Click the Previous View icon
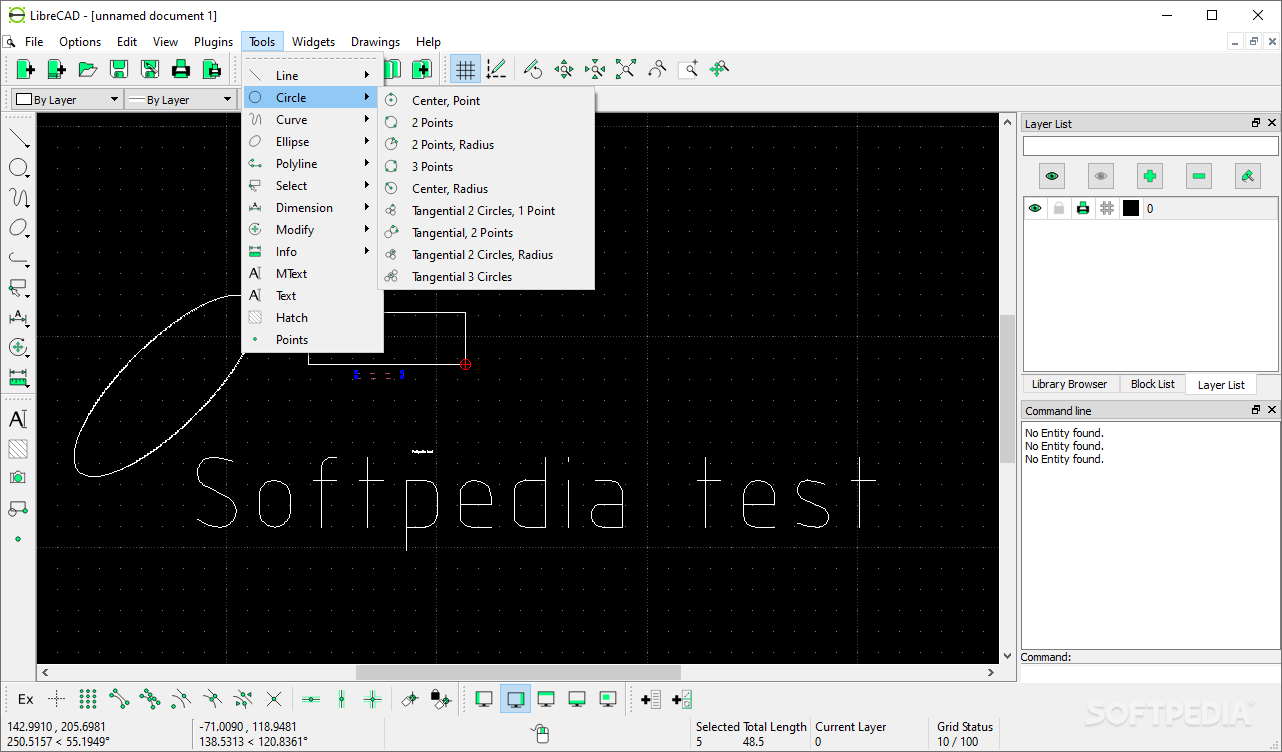Image resolution: width=1282 pixels, height=752 pixels. click(657, 69)
